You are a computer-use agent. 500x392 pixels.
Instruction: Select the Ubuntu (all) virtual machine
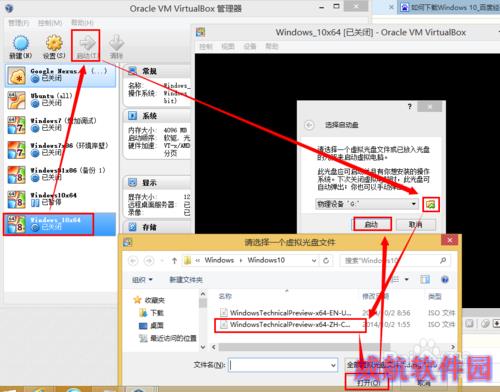[60, 100]
